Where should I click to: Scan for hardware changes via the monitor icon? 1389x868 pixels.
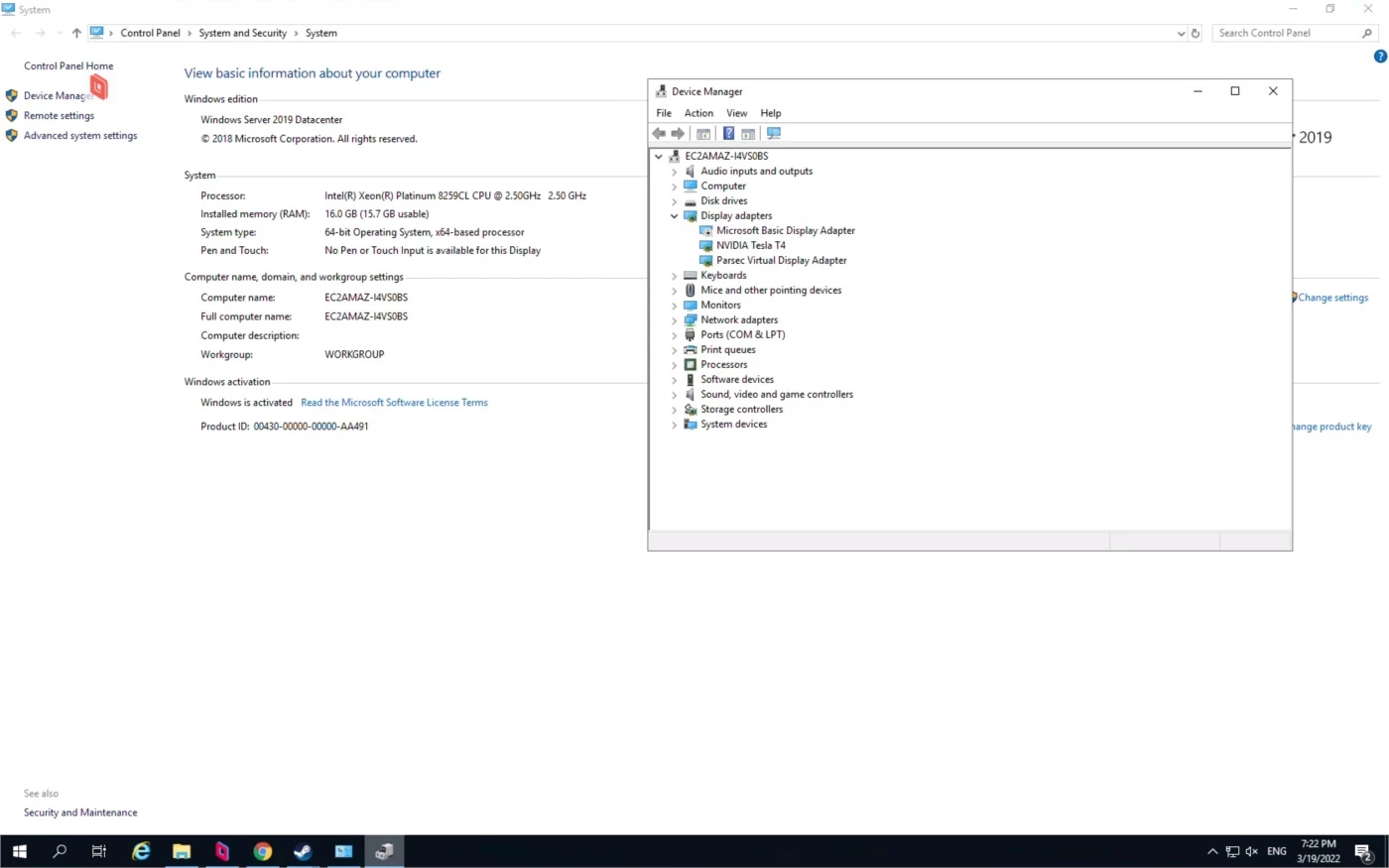pyautogui.click(x=774, y=134)
